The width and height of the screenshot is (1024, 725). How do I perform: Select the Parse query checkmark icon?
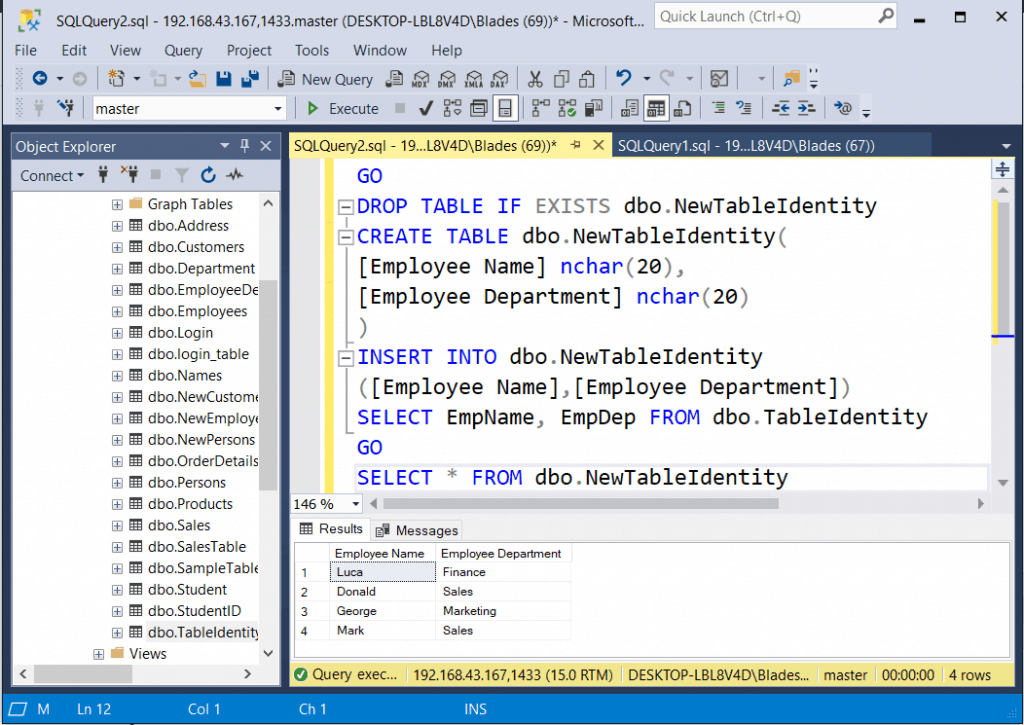click(425, 108)
